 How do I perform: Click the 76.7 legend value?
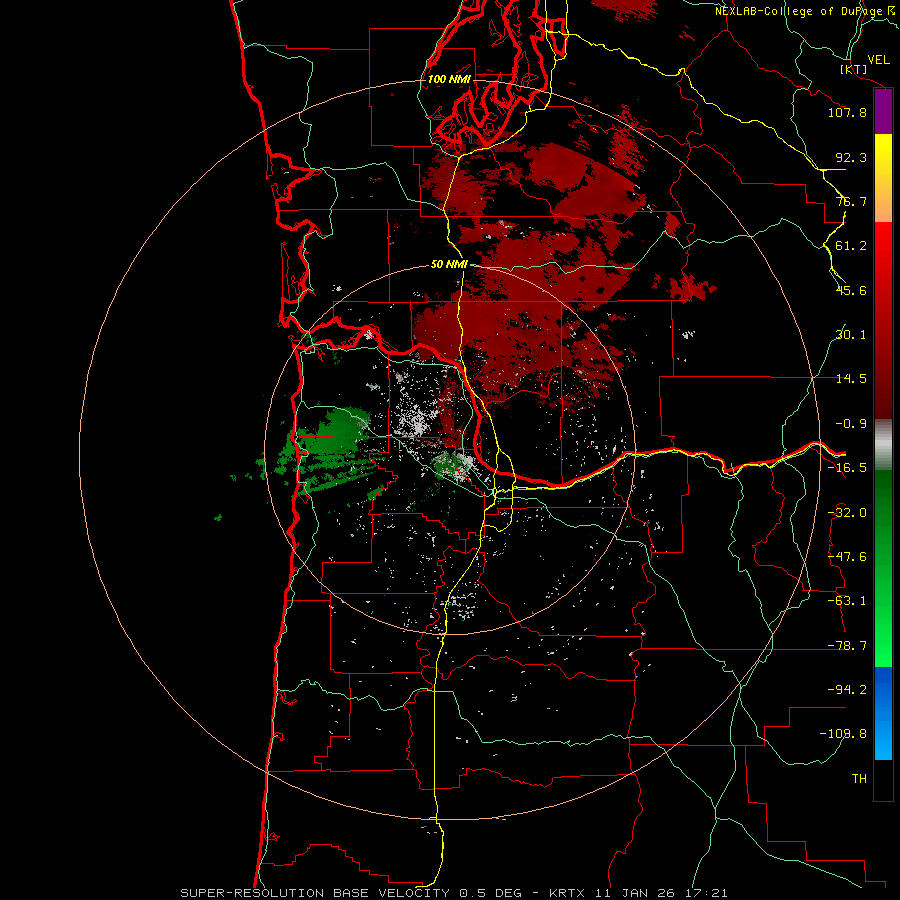tap(851, 201)
